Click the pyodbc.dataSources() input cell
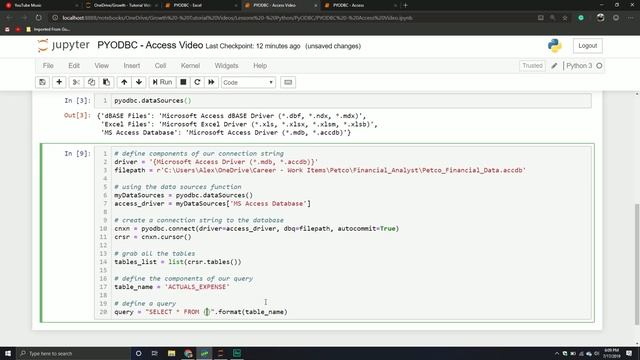The image size is (640, 360). [x=343, y=100]
